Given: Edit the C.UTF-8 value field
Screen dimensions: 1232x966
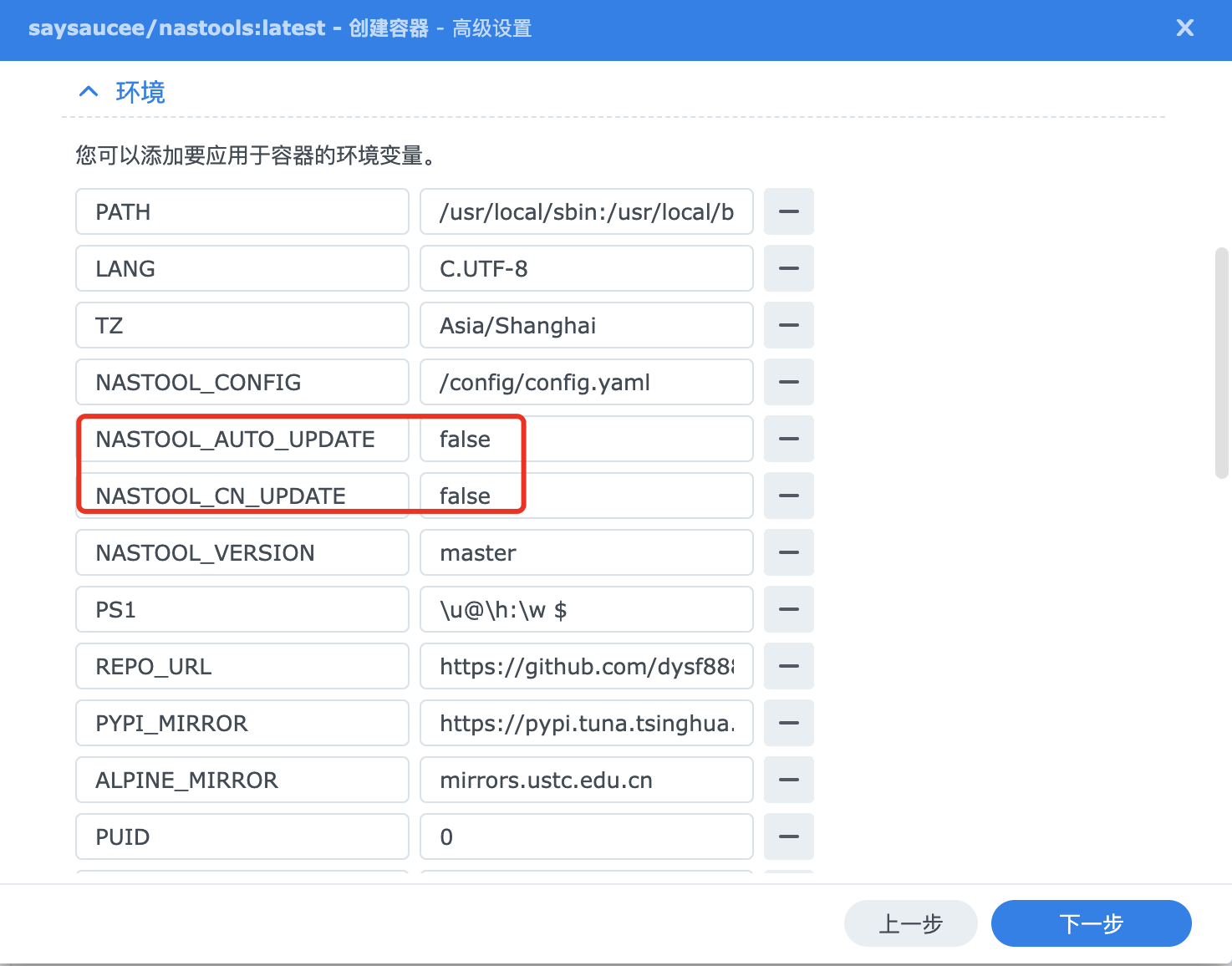Looking at the screenshot, I should 587,268.
